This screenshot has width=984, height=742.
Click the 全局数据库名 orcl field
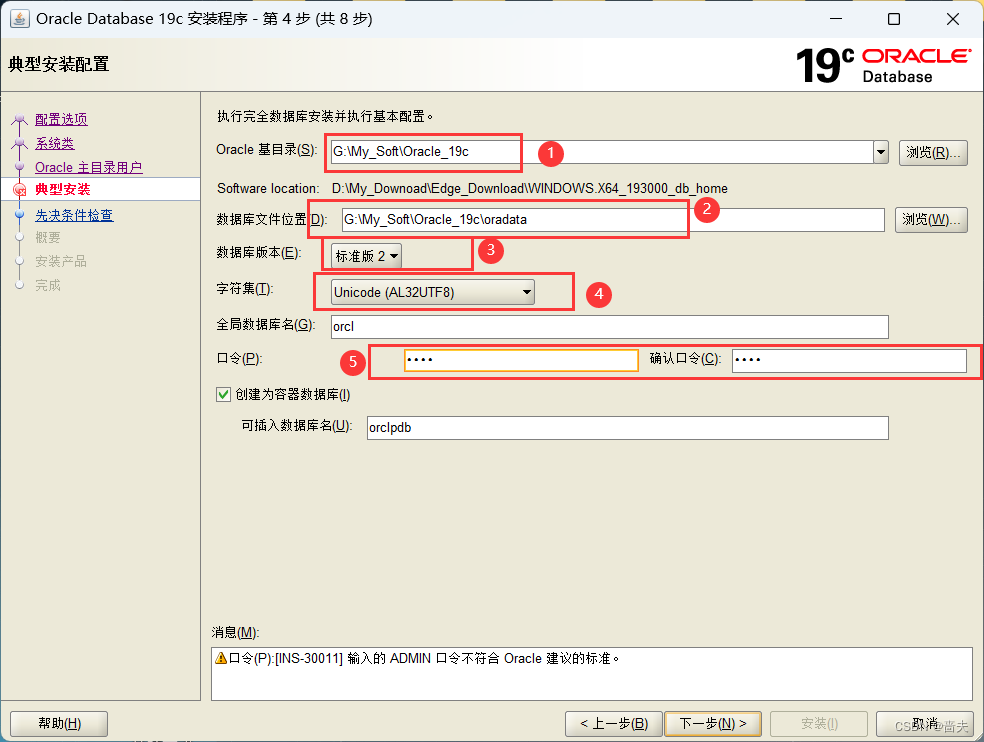pyautogui.click(x=609, y=326)
